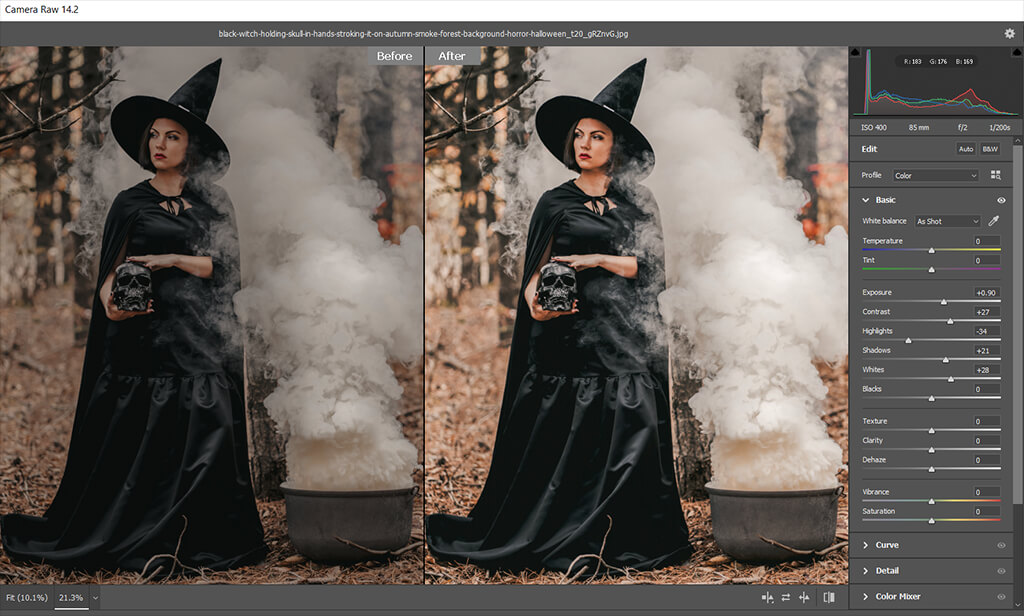Click the Shadows slider handle

946,359
